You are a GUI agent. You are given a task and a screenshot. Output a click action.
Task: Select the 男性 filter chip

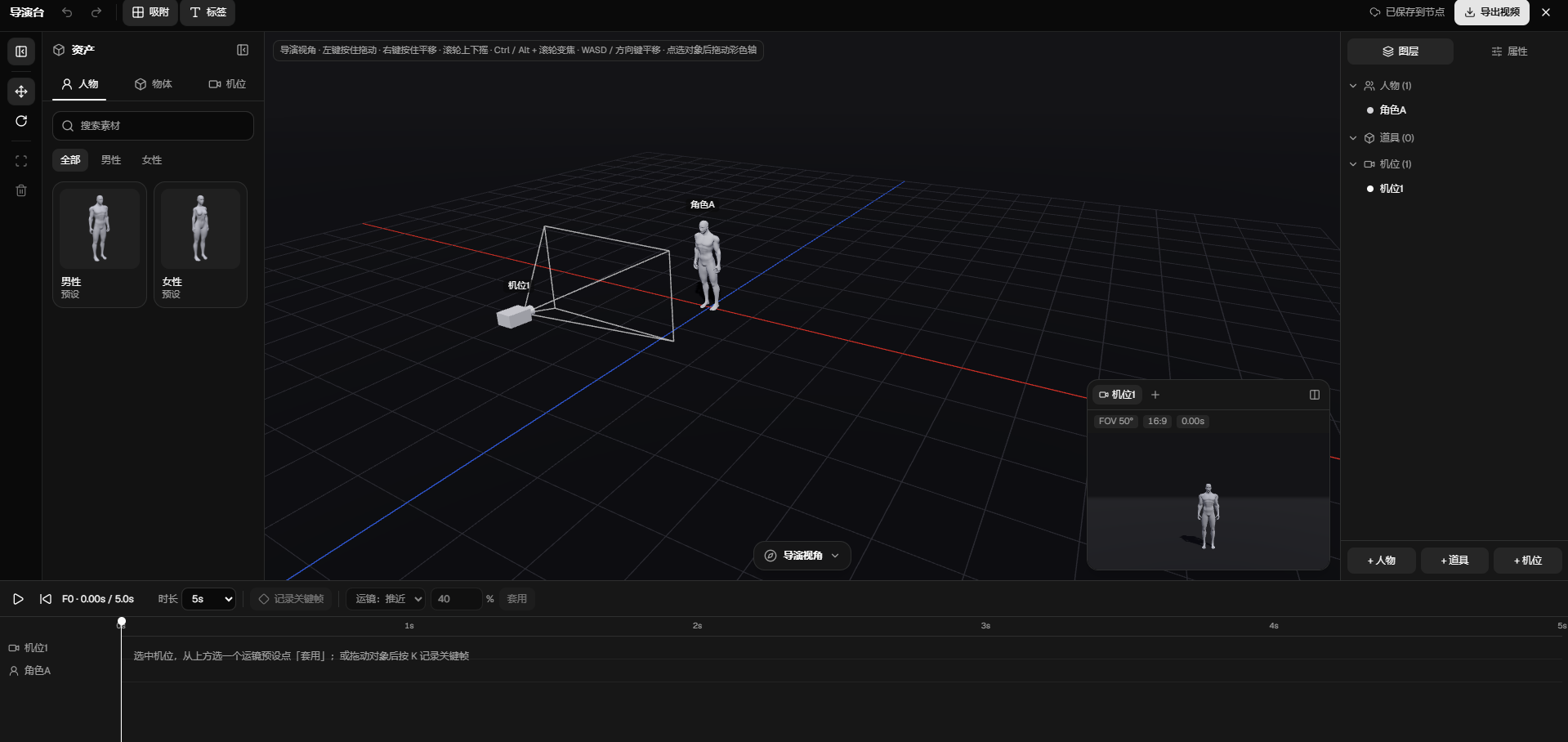pyautogui.click(x=111, y=160)
